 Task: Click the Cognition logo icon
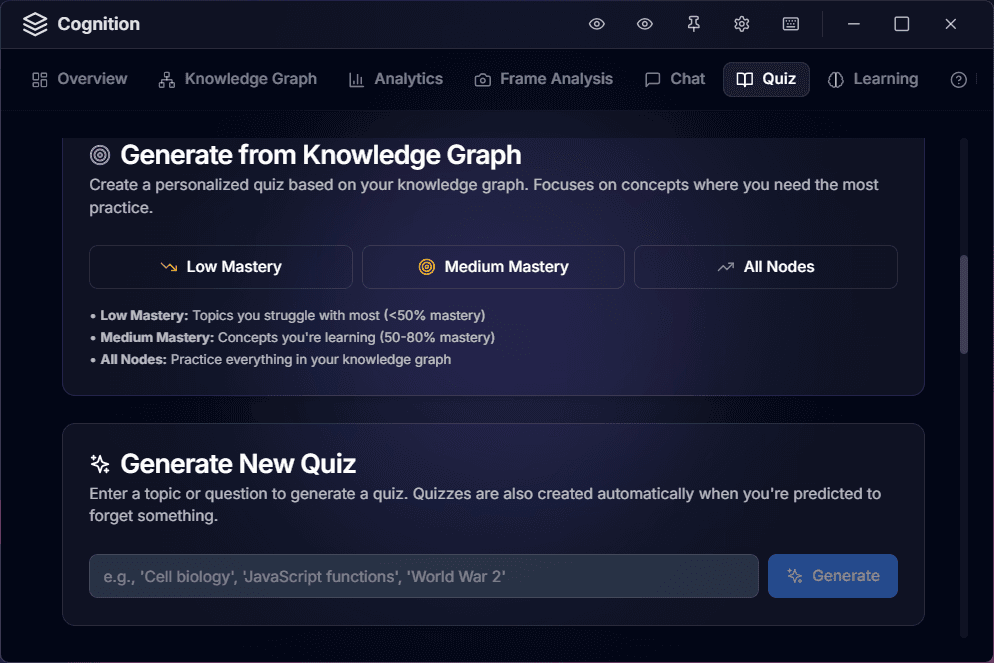tap(35, 24)
